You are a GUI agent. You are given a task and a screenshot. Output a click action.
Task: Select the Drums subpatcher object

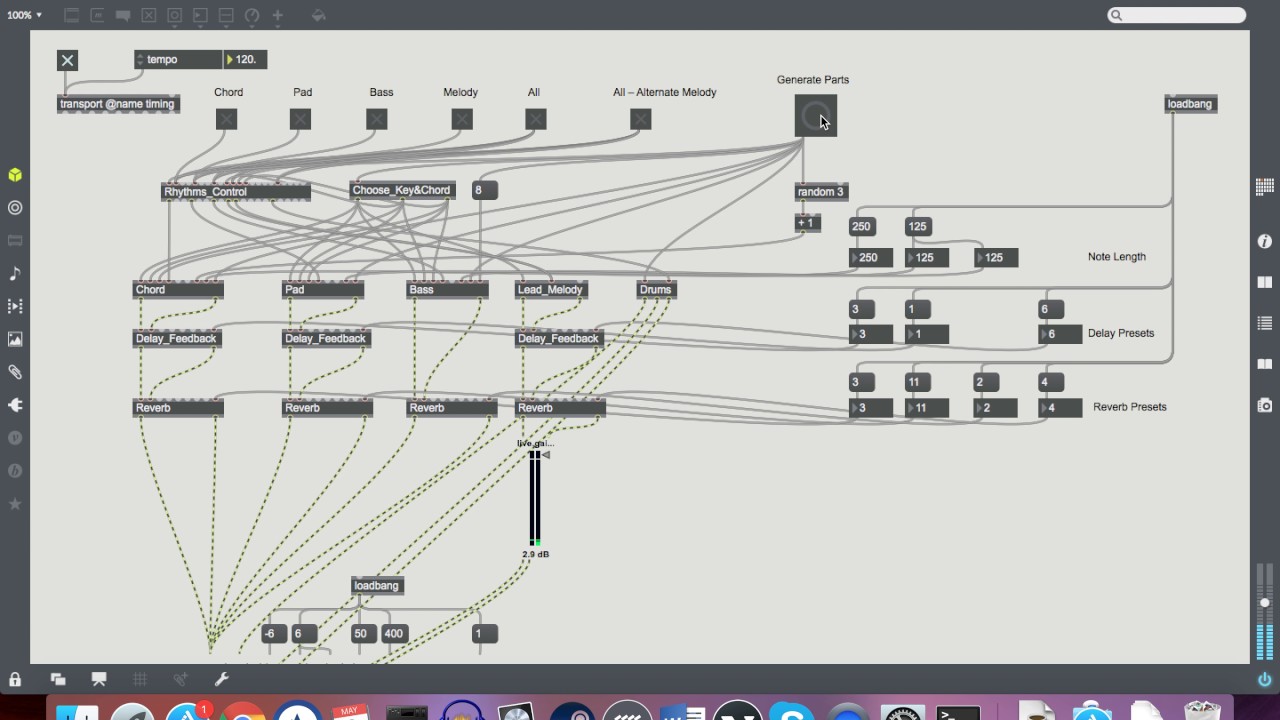[x=656, y=290]
